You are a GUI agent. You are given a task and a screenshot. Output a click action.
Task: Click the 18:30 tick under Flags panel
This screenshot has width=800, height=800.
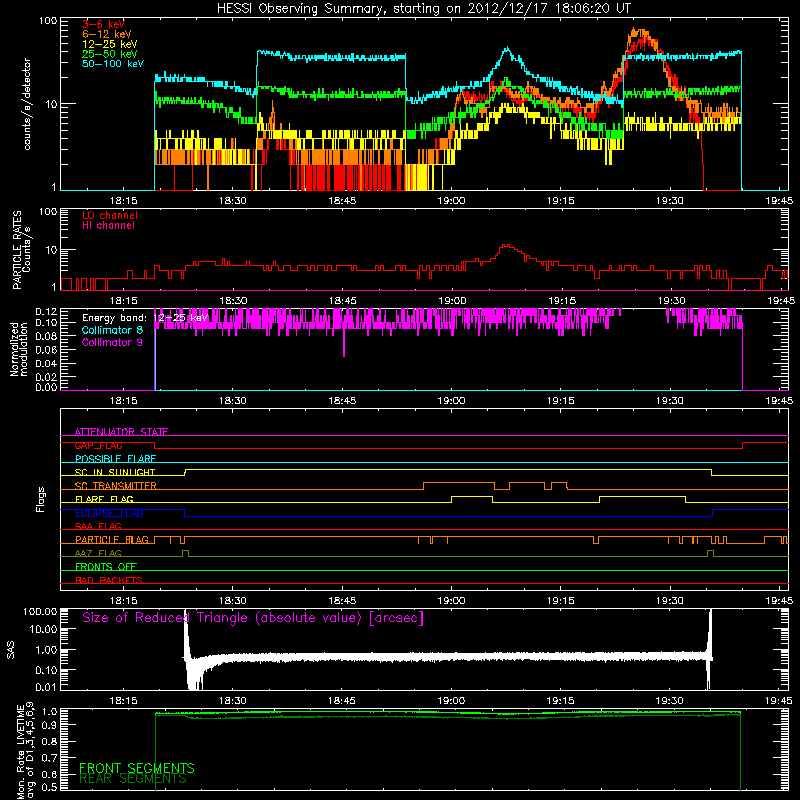(x=233, y=601)
